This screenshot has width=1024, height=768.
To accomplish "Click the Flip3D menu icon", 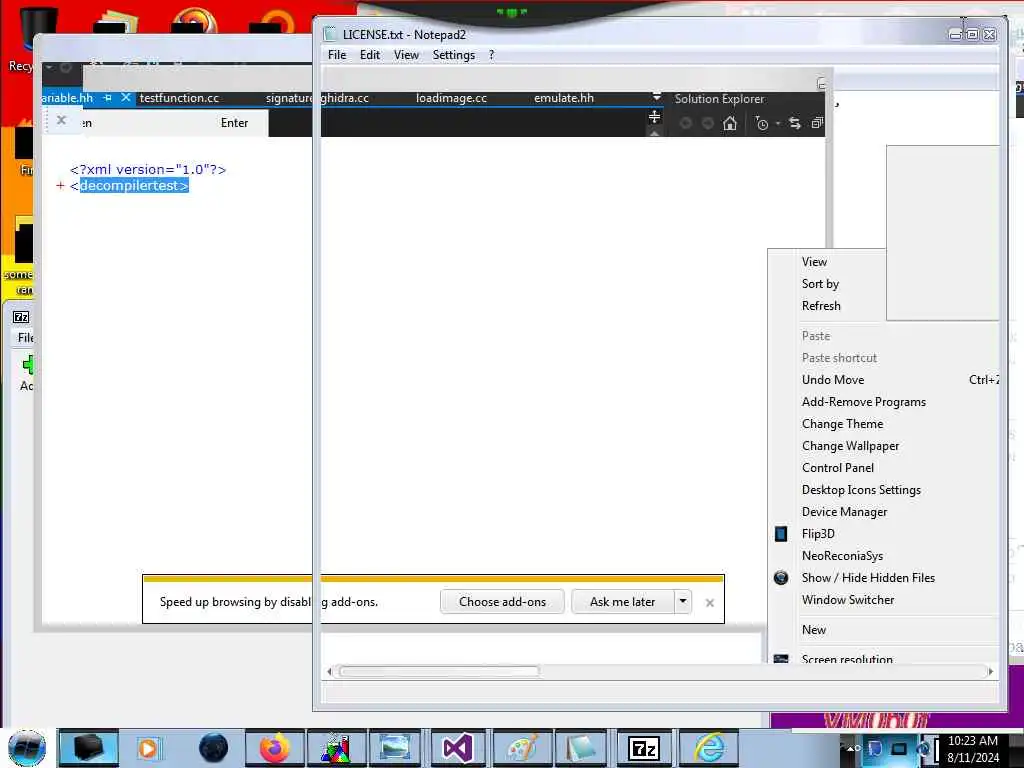I will (x=781, y=534).
